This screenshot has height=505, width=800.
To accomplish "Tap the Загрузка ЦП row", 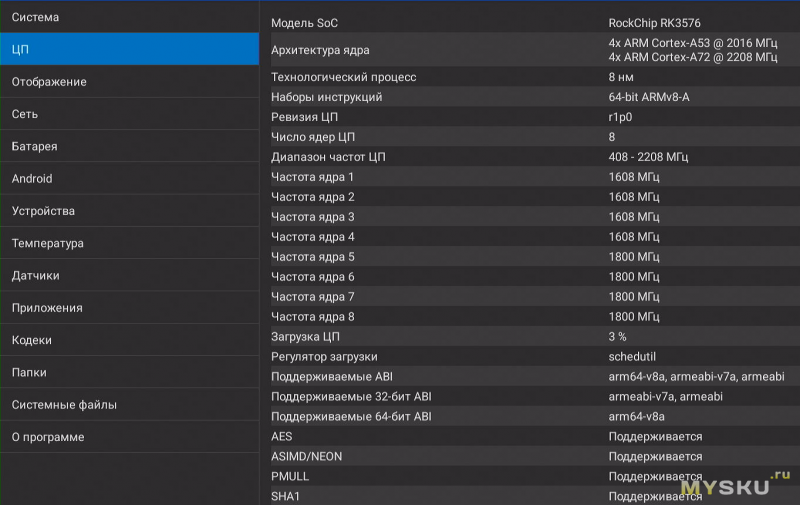I will (530, 337).
